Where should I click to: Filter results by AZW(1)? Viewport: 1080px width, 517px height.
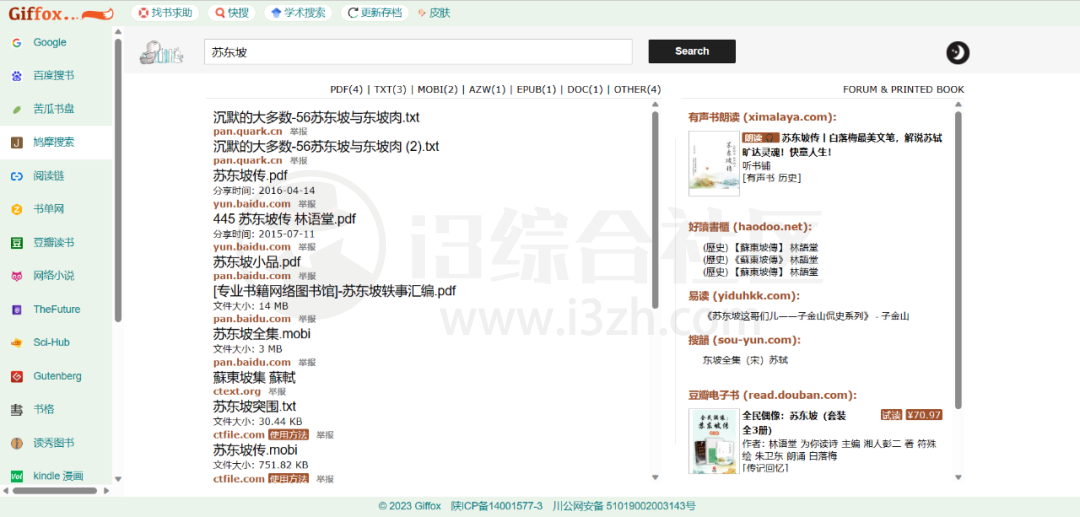click(x=488, y=89)
